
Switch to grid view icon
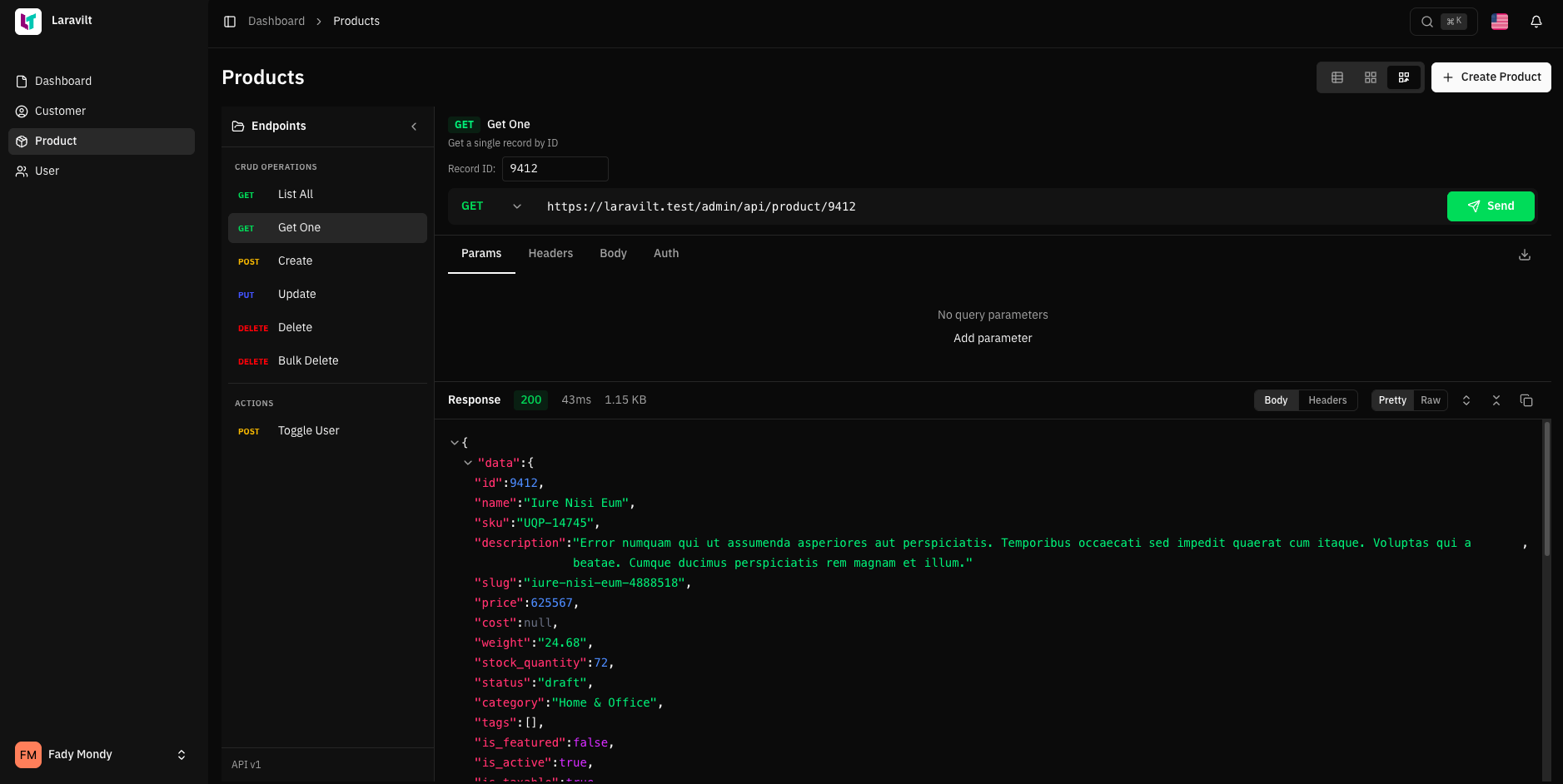point(1371,77)
